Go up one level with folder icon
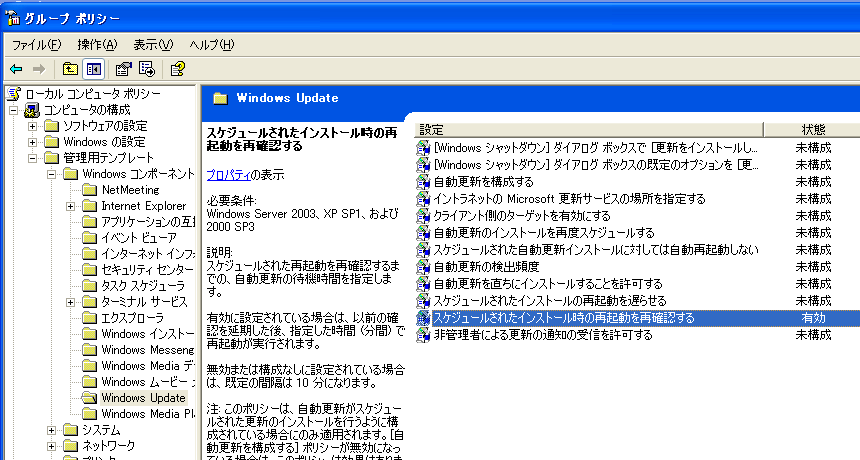 [70, 69]
